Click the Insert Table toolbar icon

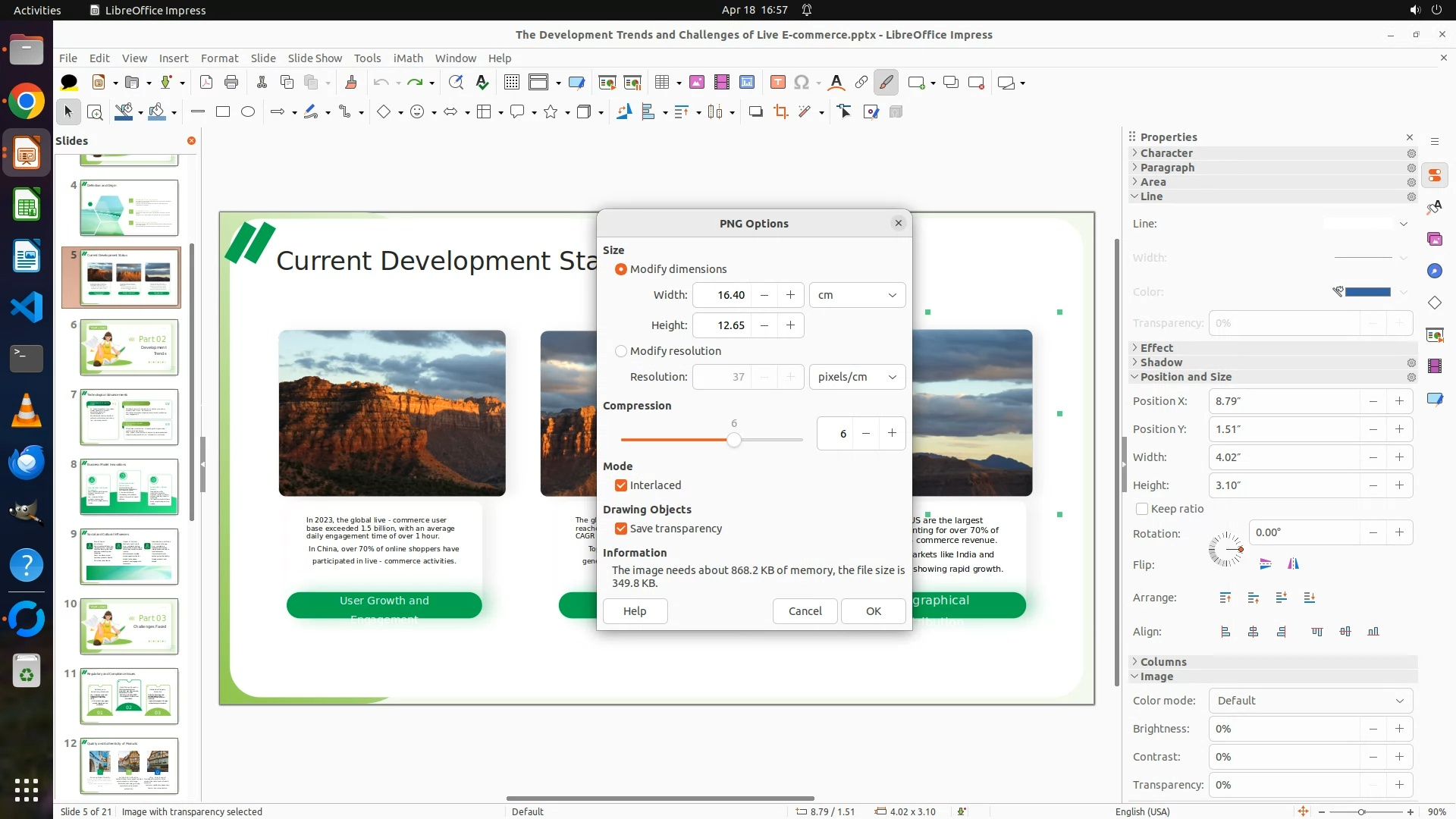click(662, 83)
